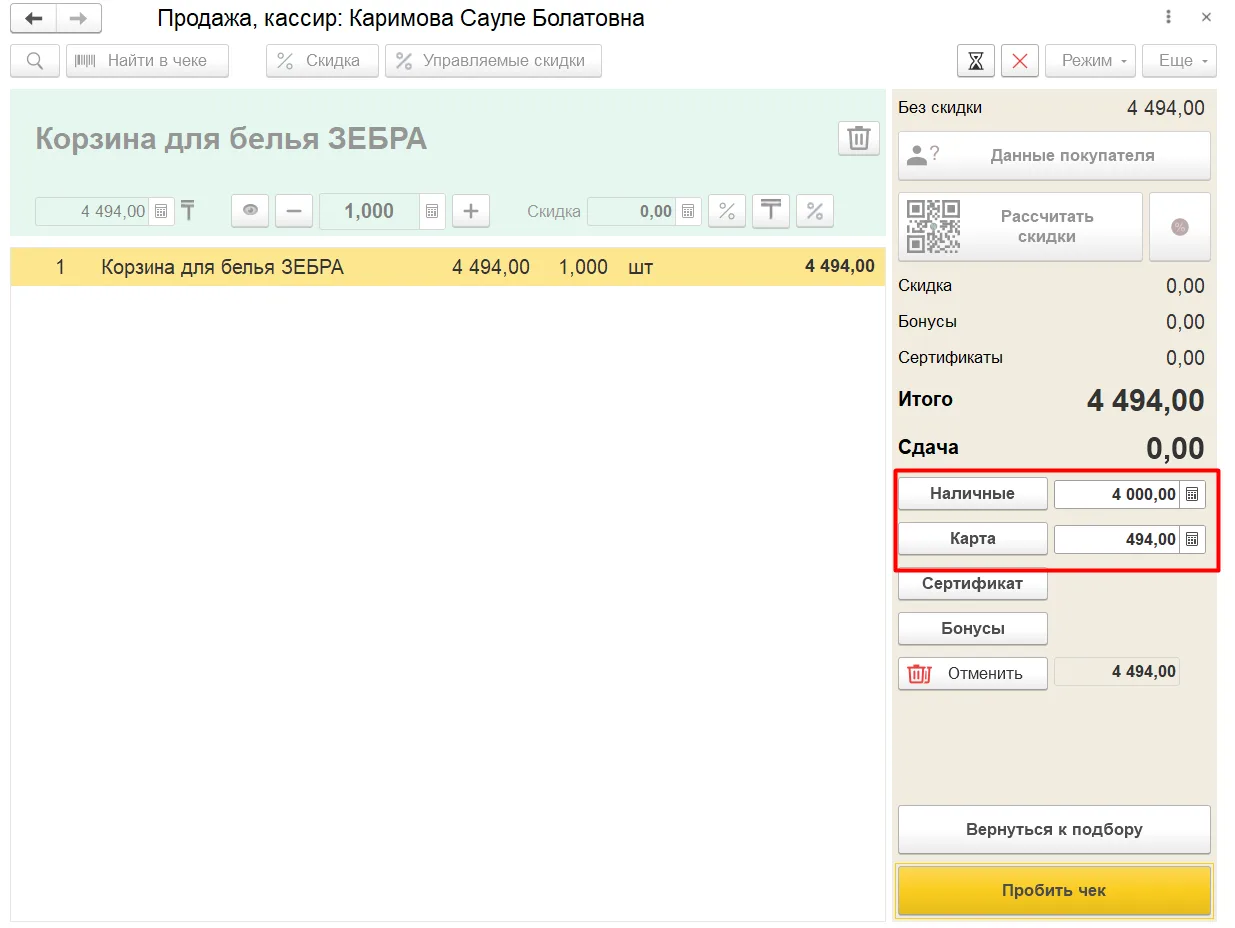The image size is (1235, 928).
Task: Expand the 'Режим' dropdown
Action: [x=1091, y=61]
